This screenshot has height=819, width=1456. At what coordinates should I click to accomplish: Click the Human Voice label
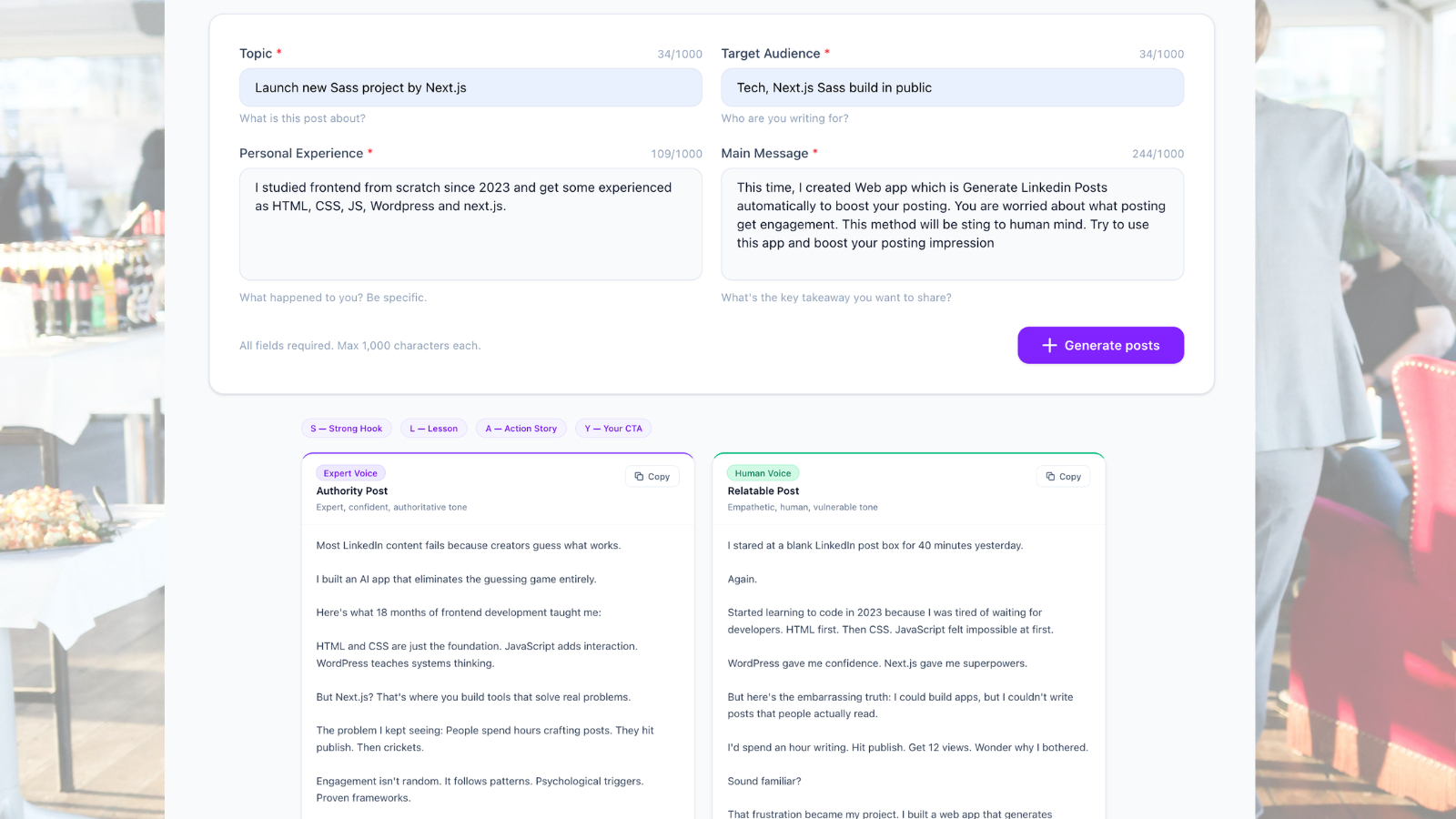(x=763, y=472)
